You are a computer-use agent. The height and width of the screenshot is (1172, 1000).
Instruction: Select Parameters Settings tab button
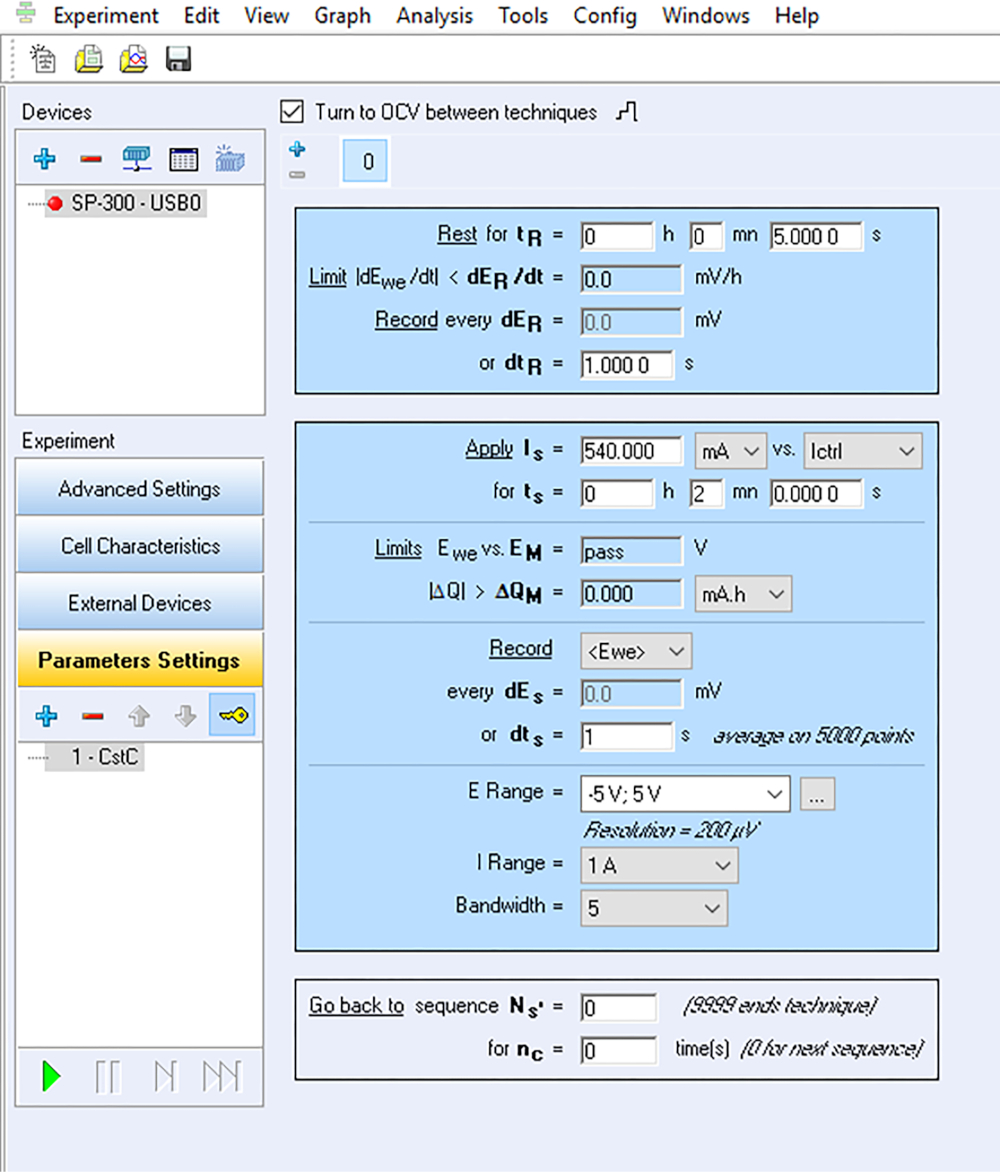click(x=140, y=660)
